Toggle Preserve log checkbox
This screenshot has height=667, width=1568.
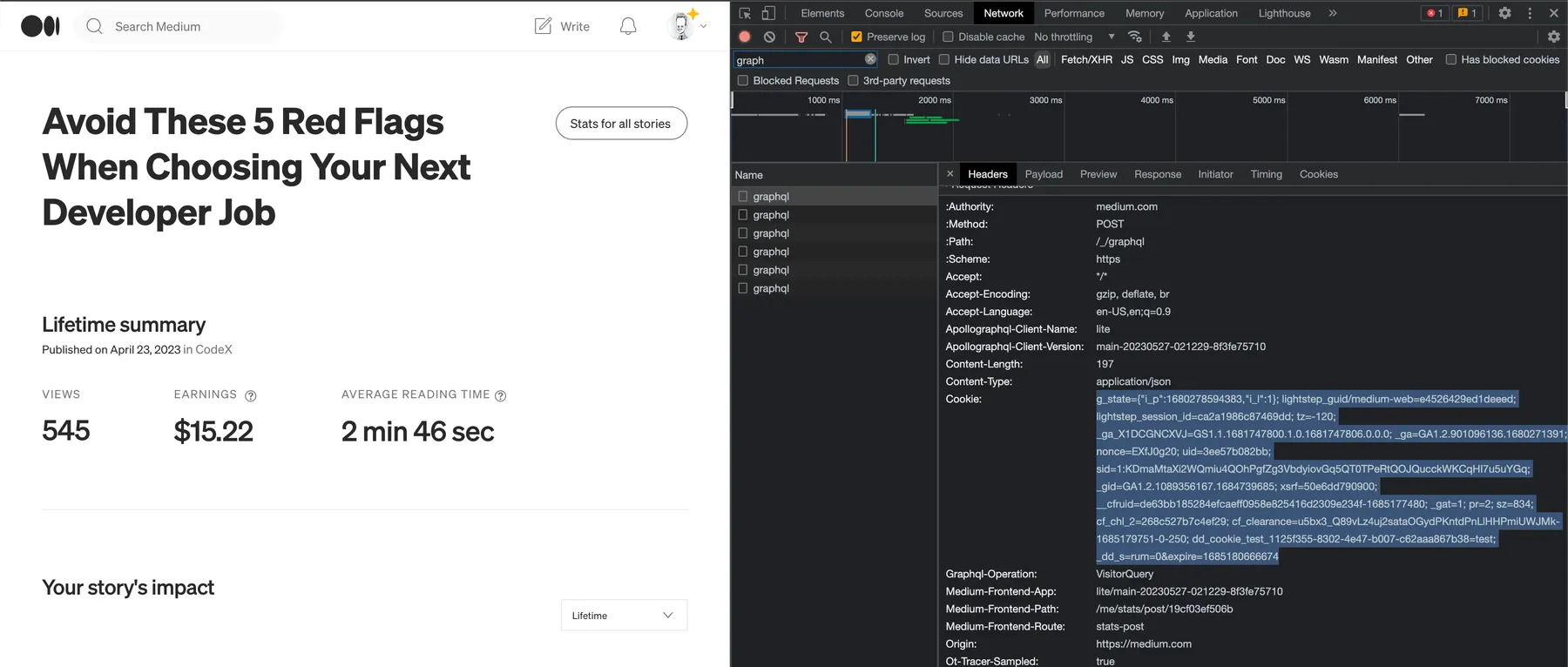point(856,37)
